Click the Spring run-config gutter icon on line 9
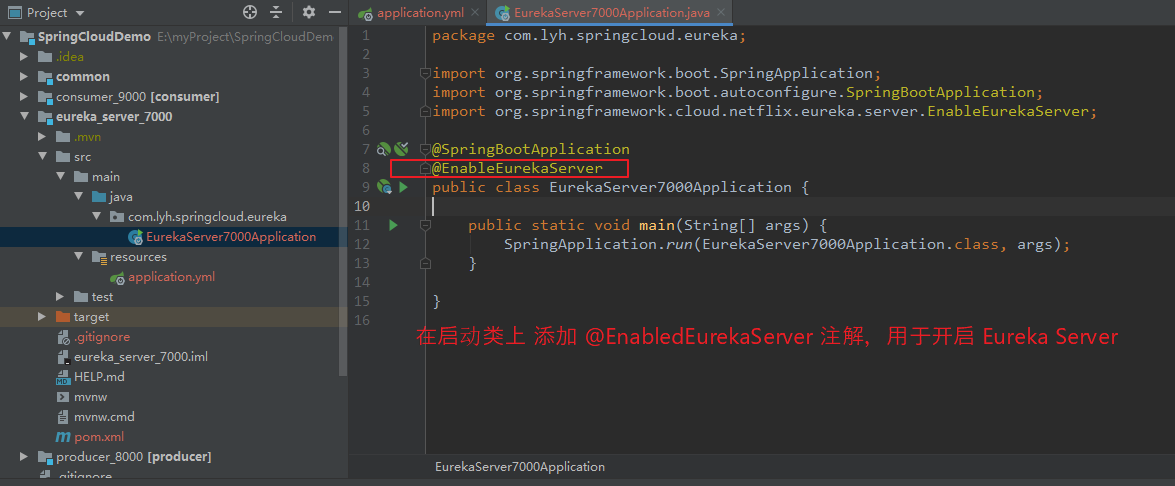This screenshot has height=486, width=1175. point(384,187)
